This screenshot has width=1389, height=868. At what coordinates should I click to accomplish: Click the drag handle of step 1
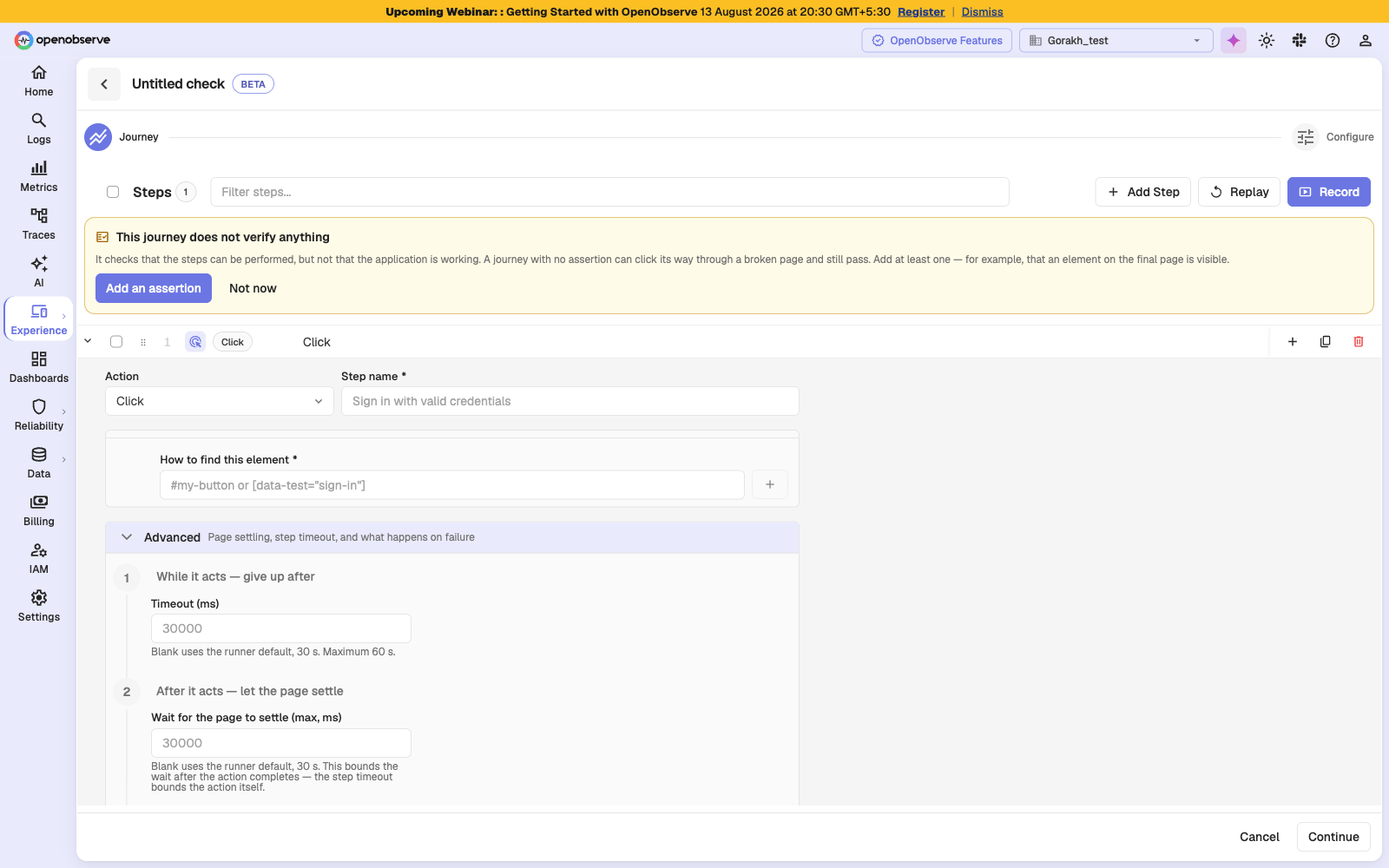tap(143, 342)
